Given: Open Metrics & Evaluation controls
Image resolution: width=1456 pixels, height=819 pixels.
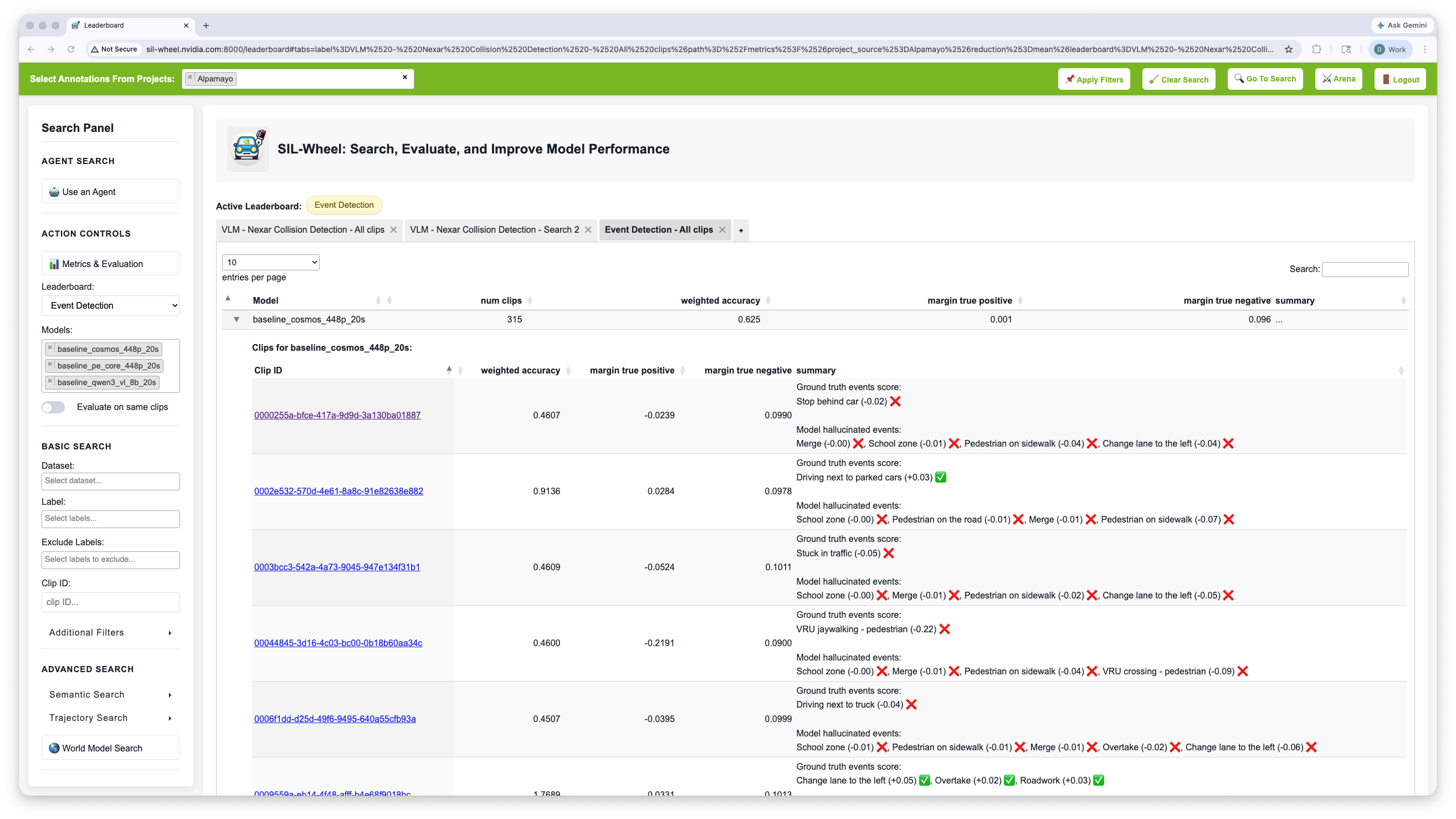Looking at the screenshot, I should (110, 264).
